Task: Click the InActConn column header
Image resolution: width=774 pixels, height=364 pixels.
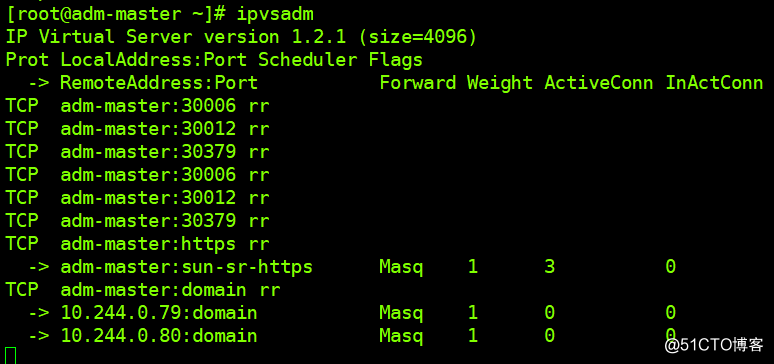Action: pyautogui.click(x=714, y=83)
